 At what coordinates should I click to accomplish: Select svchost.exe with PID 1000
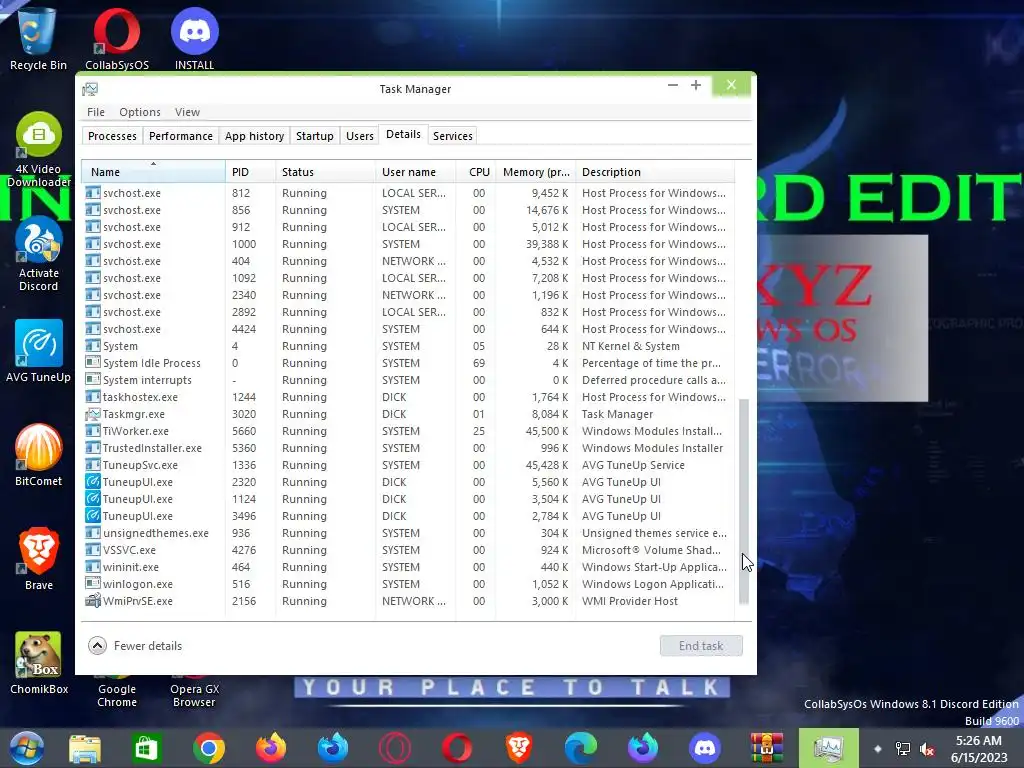[x=408, y=244]
